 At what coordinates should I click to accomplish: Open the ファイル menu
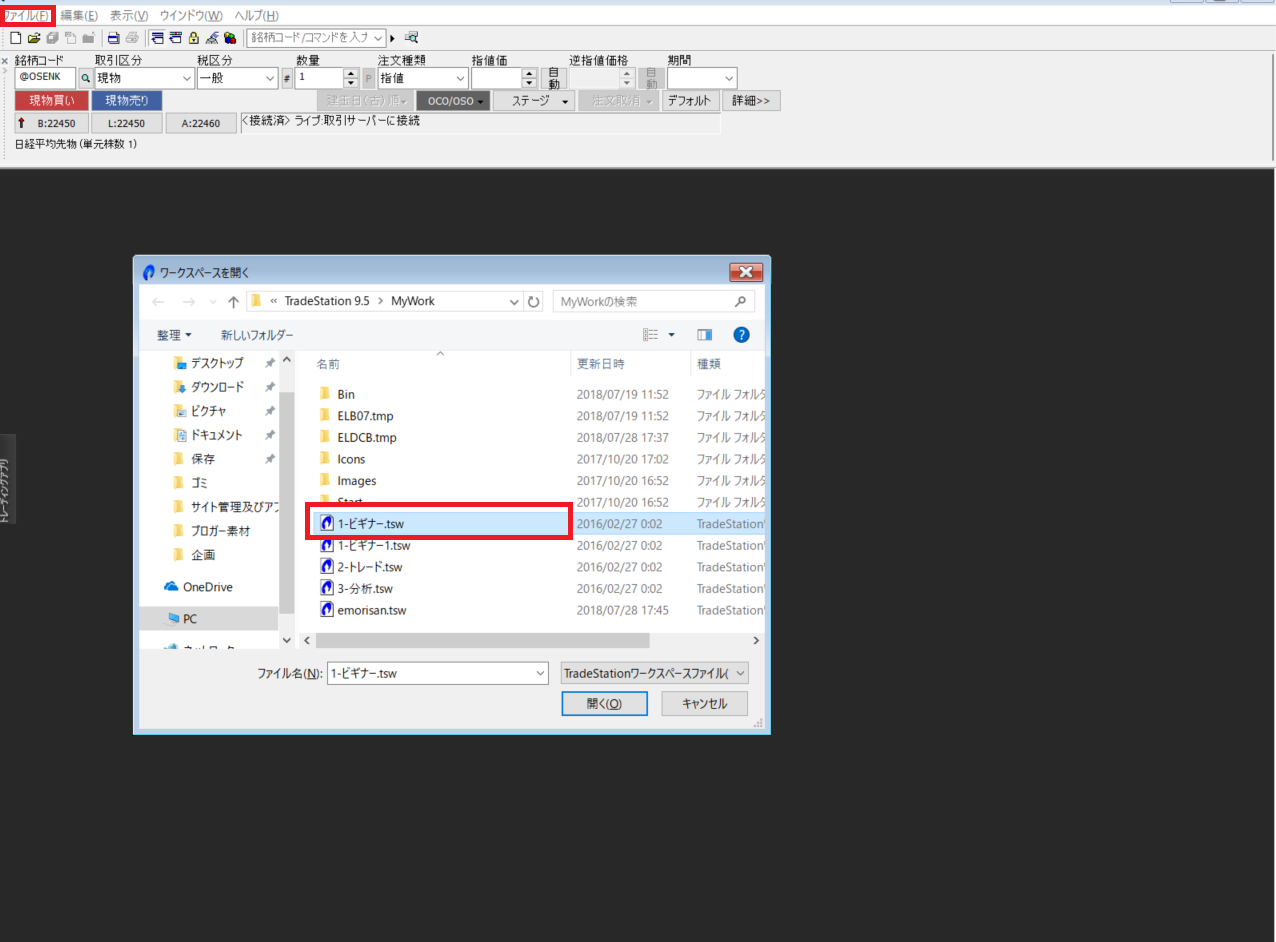pos(26,16)
